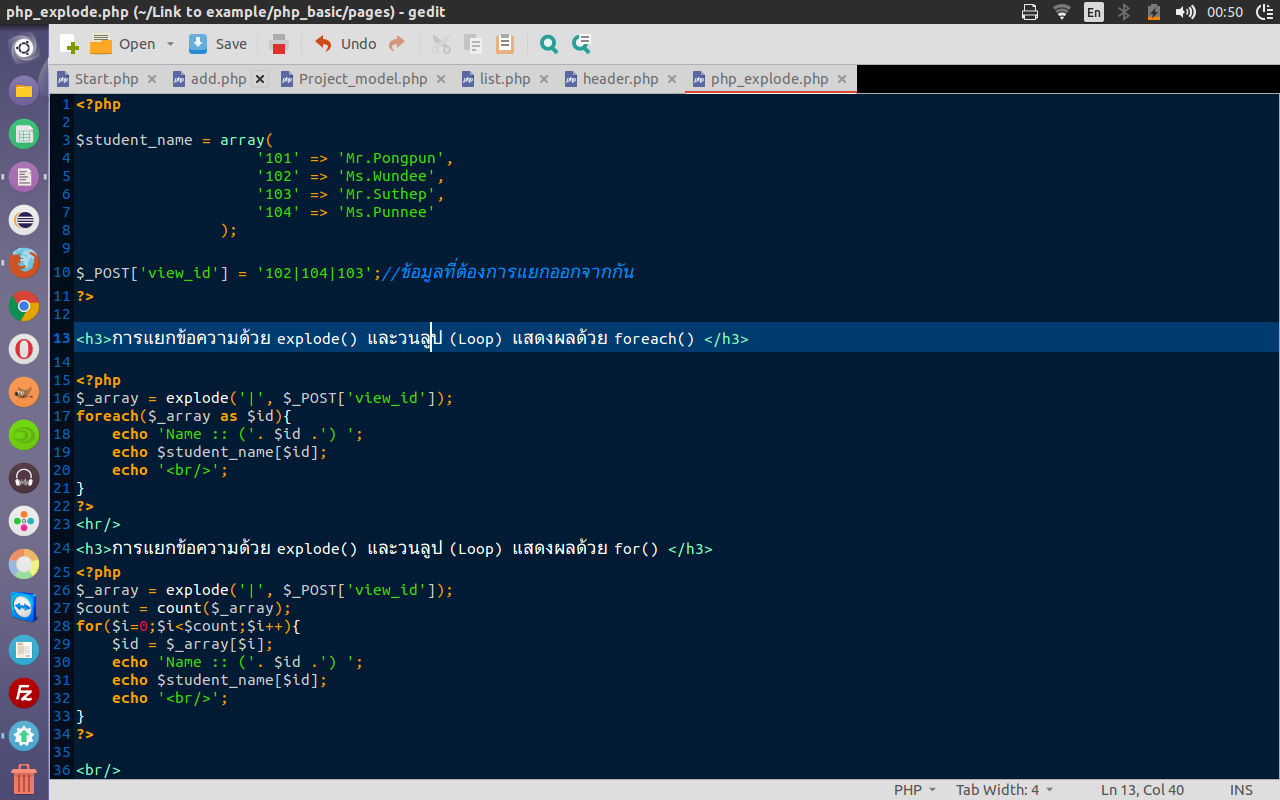The width and height of the screenshot is (1280, 800).
Task: Cut the selected text
Action: click(440, 43)
